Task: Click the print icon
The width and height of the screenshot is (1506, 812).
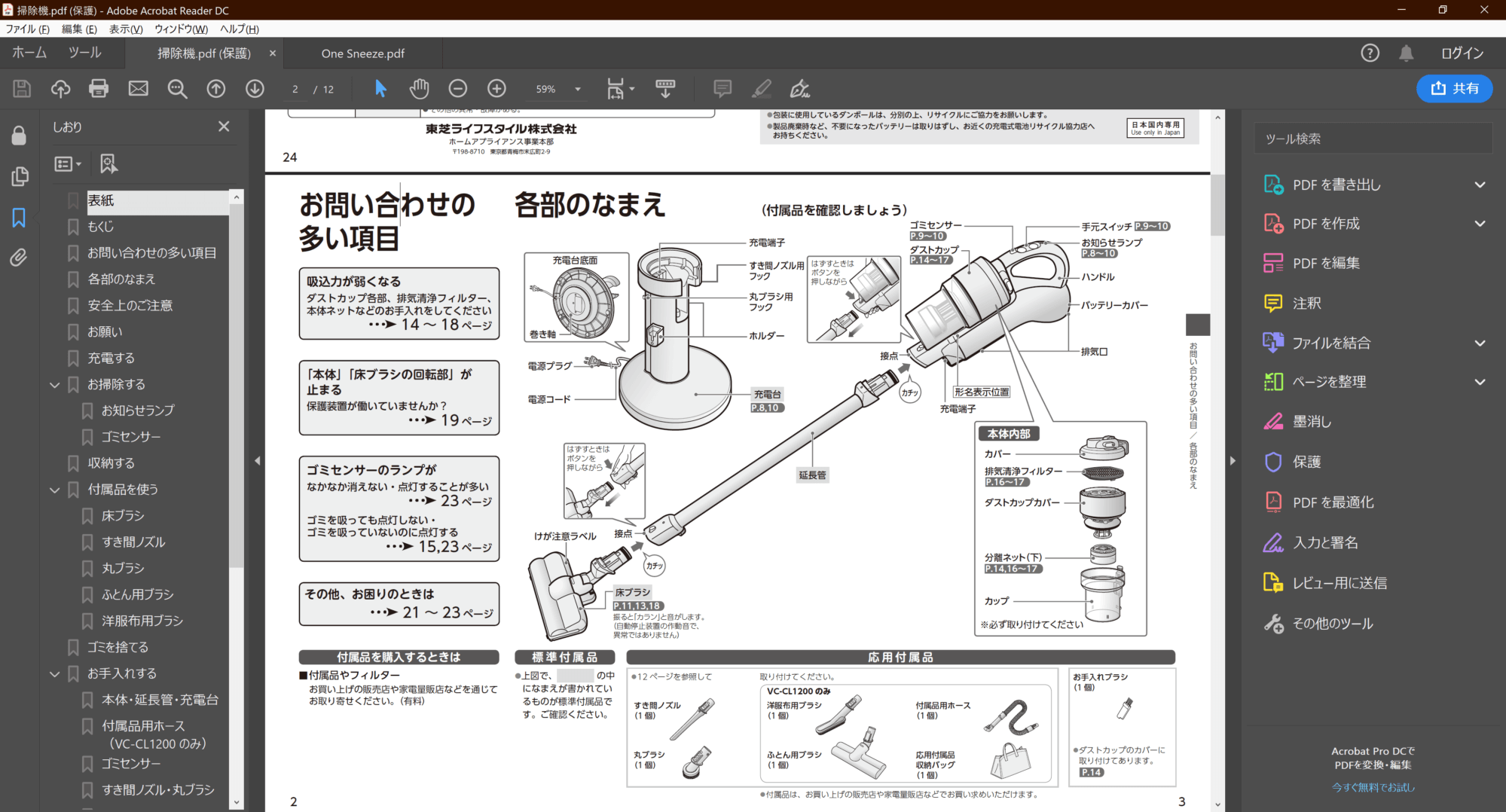Action: [x=99, y=89]
